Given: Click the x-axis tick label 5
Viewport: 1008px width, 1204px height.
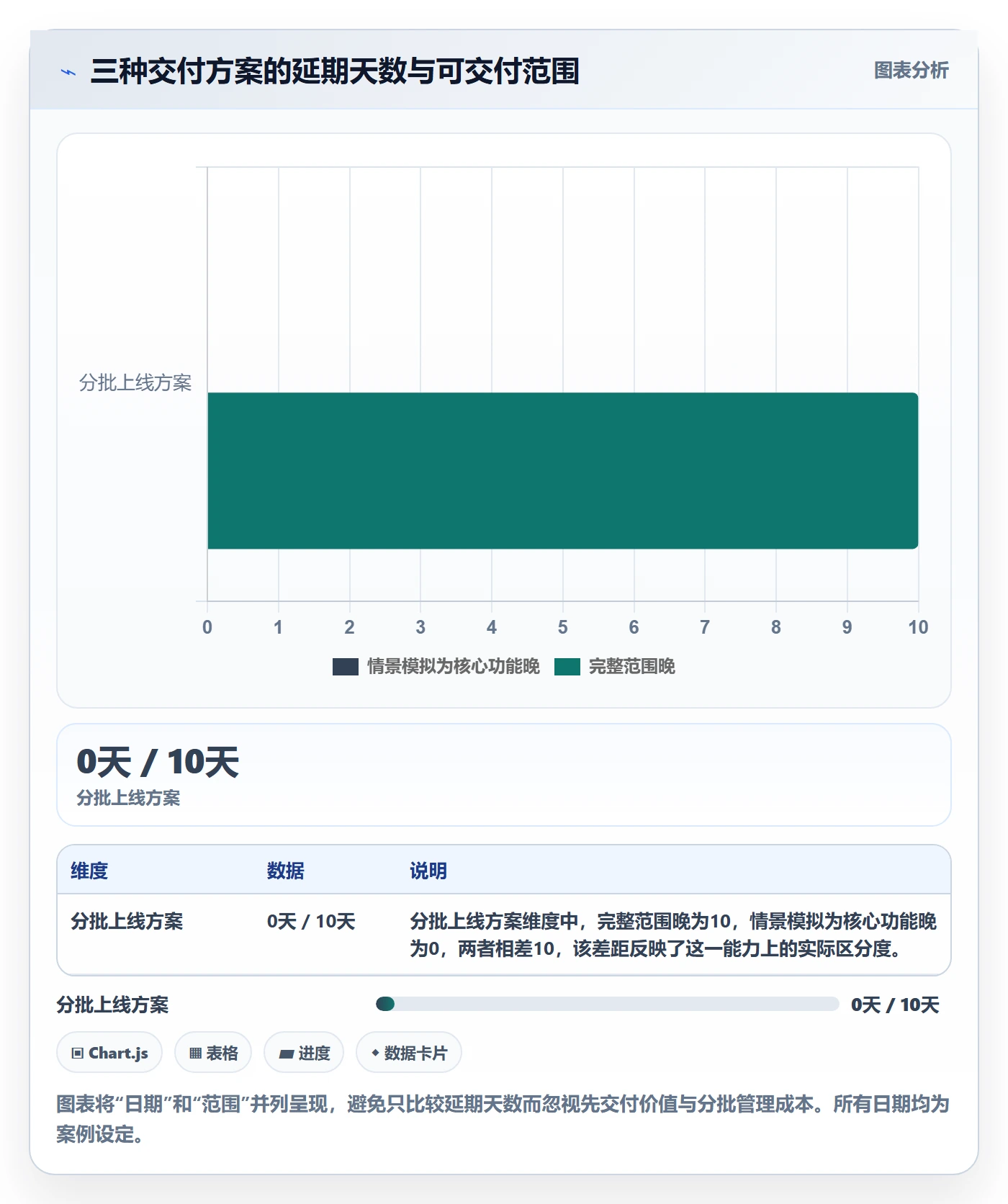Looking at the screenshot, I should [563, 627].
